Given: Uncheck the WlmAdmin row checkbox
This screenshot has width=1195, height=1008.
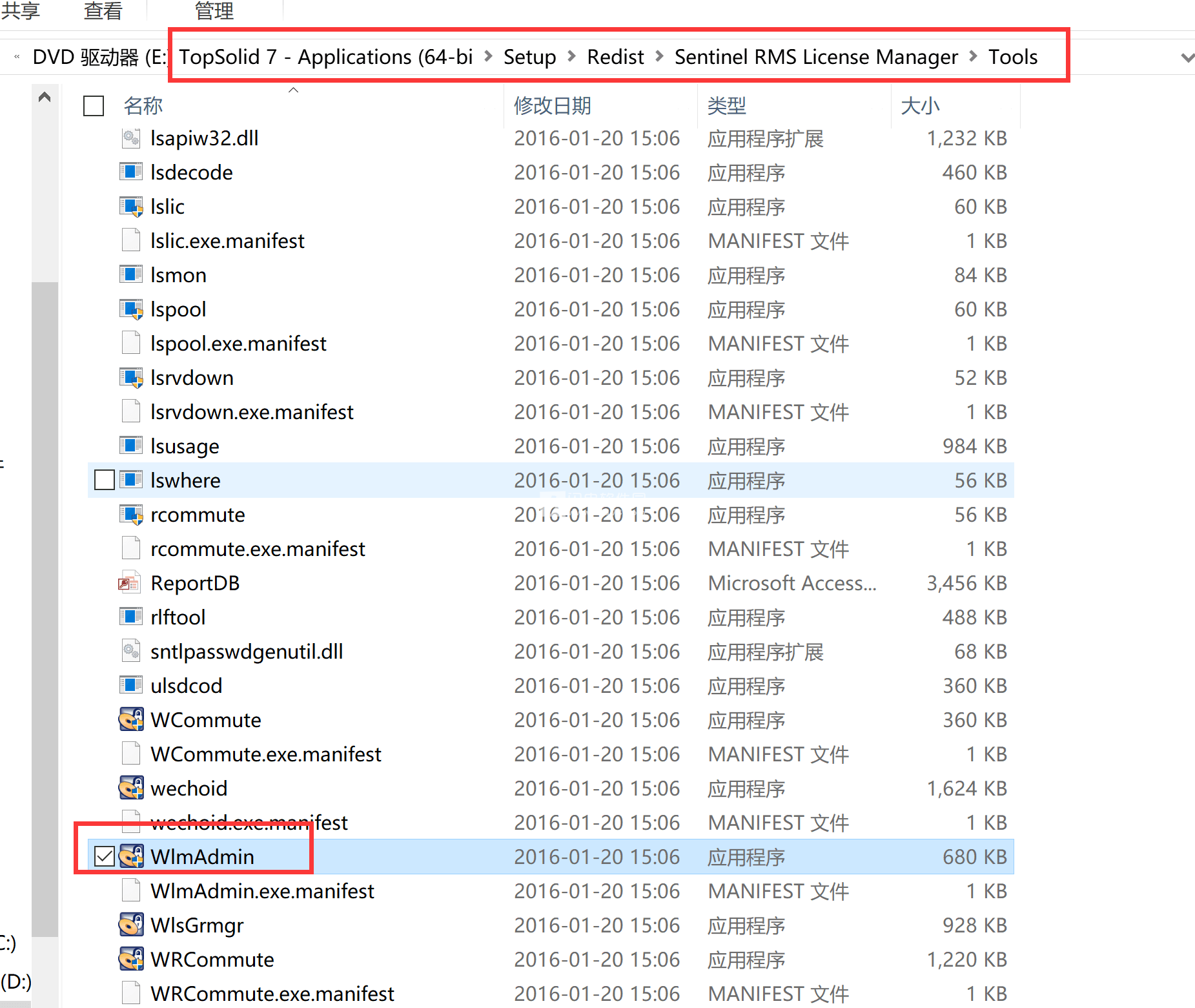Looking at the screenshot, I should click(105, 856).
